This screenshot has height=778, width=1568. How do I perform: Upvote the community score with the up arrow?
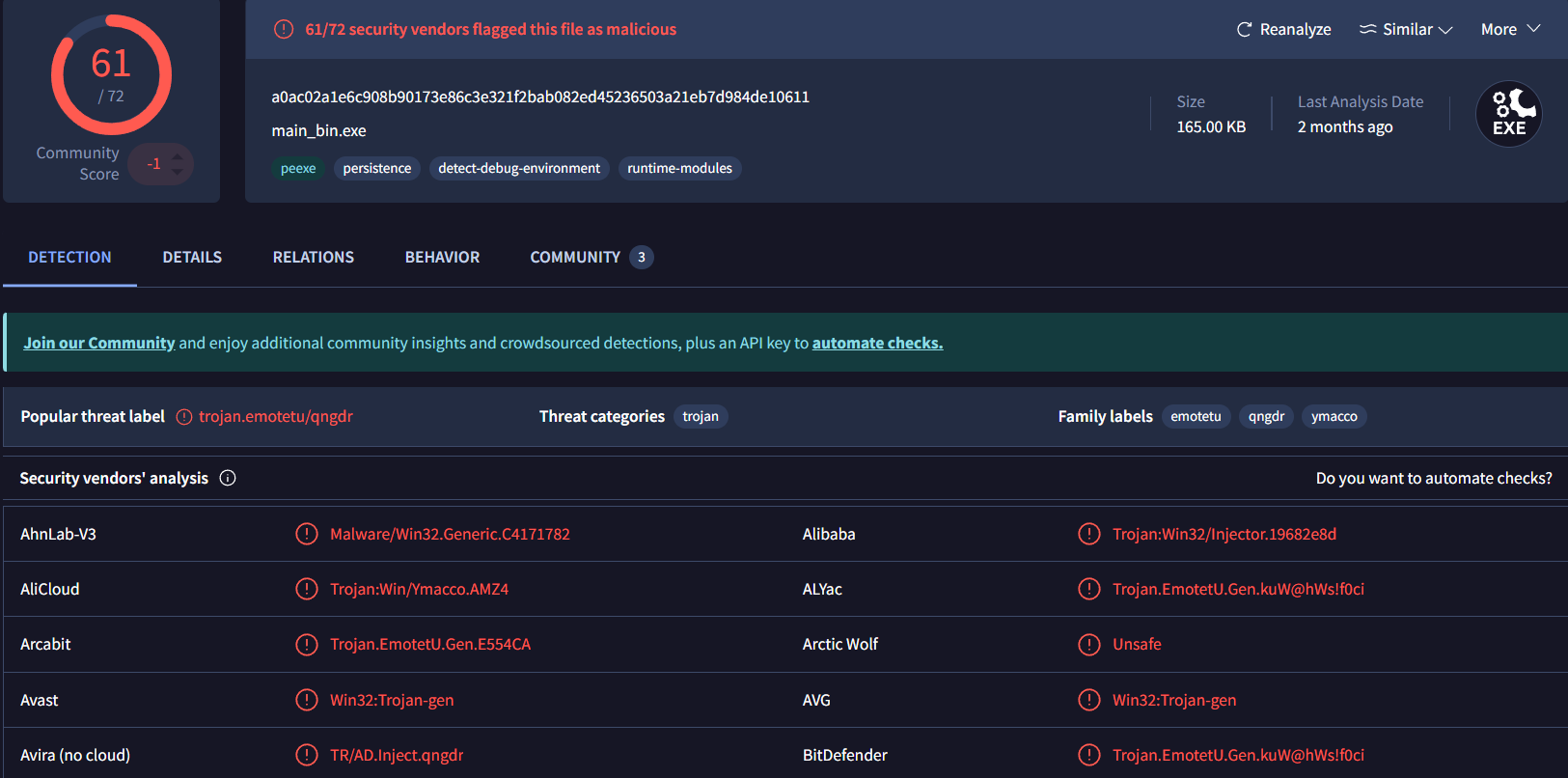pyautogui.click(x=178, y=155)
